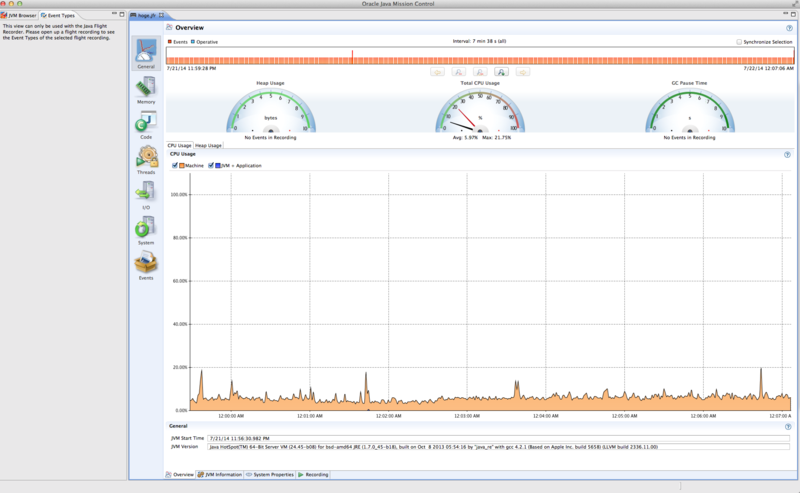The image size is (800, 493).
Task: Click the Overview heading icon
Action: 169,27
